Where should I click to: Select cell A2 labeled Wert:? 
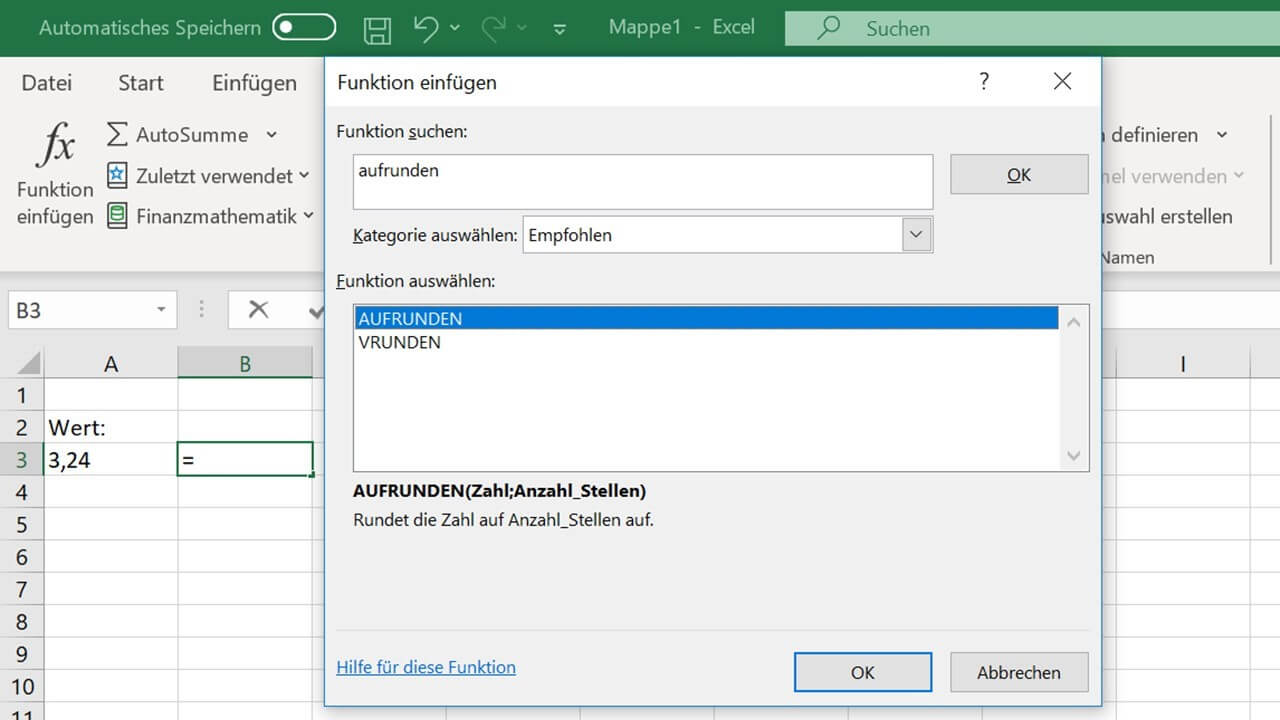click(x=111, y=427)
